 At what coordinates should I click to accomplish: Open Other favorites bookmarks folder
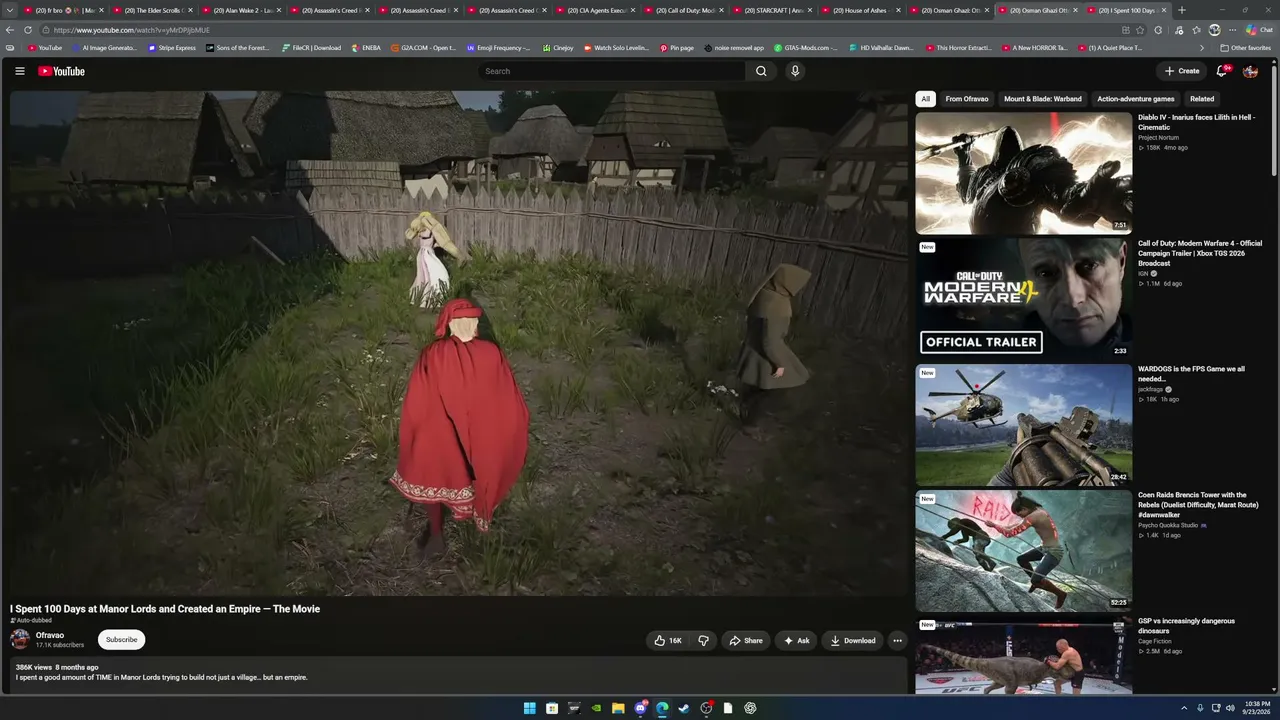(1245, 48)
